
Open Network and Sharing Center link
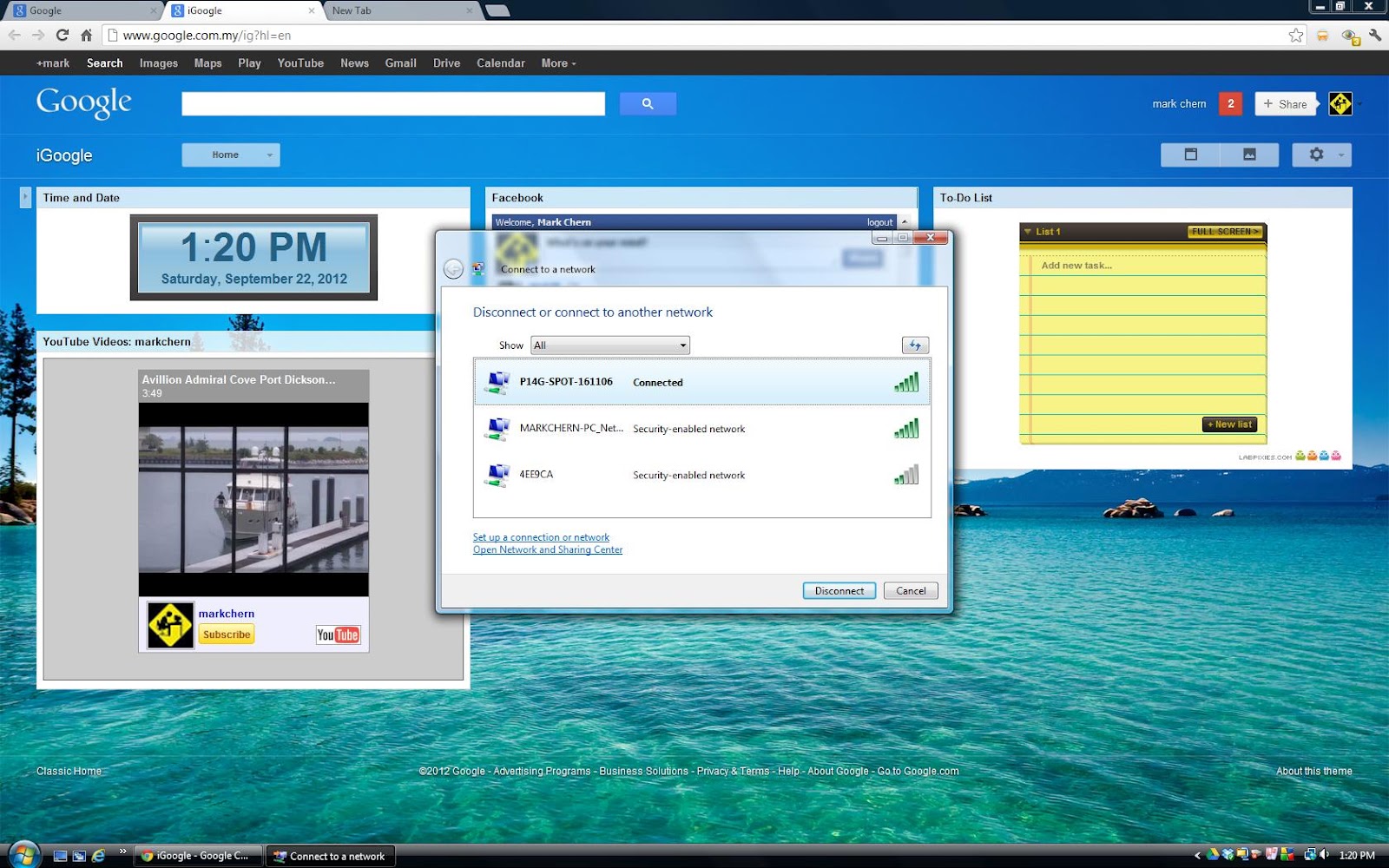pyautogui.click(x=548, y=549)
